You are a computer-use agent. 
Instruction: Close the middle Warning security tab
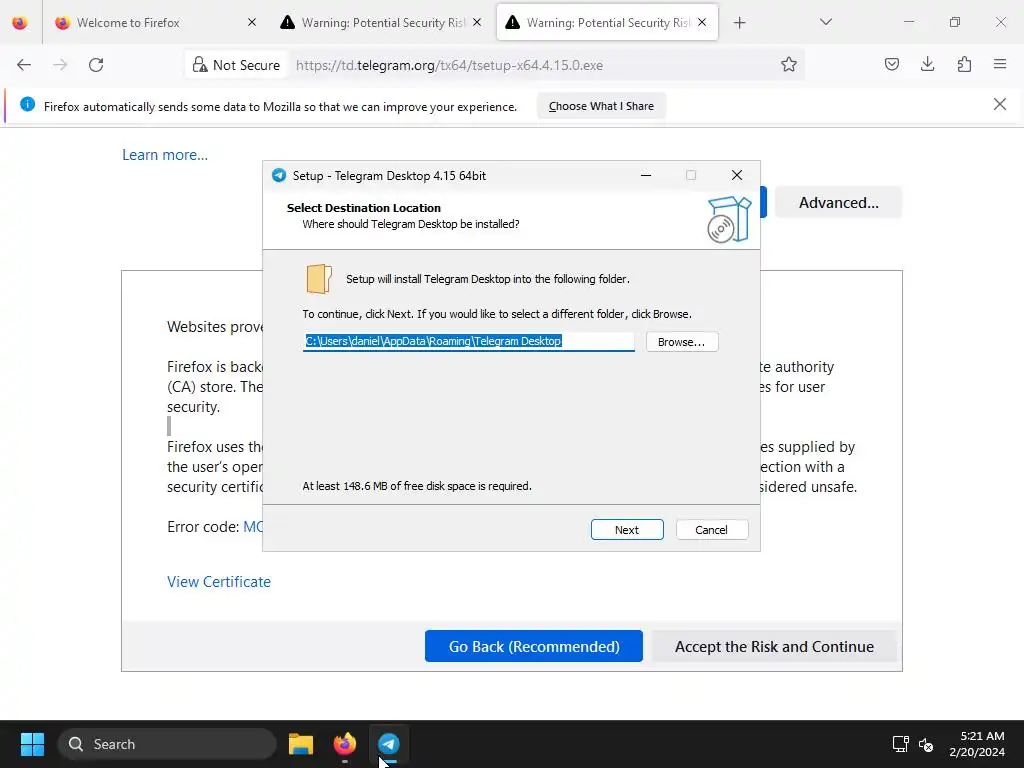477,22
